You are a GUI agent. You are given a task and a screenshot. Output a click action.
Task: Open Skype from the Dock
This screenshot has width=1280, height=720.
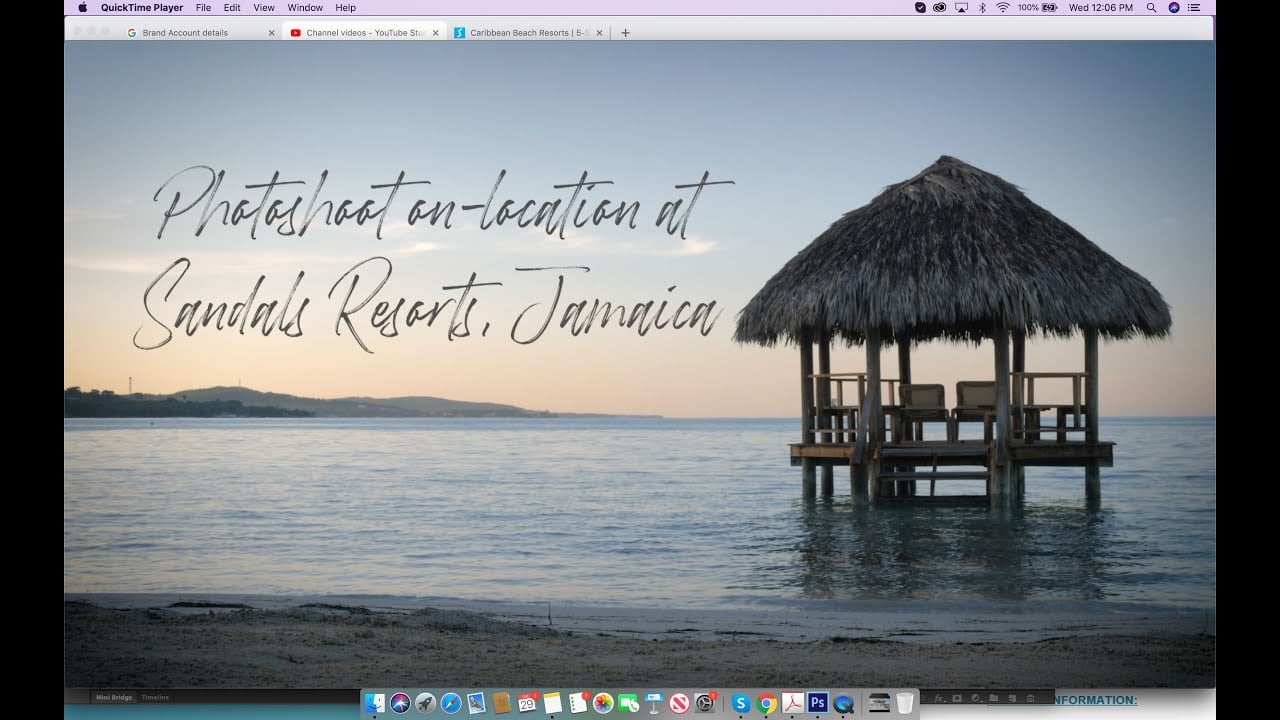pyautogui.click(x=741, y=703)
